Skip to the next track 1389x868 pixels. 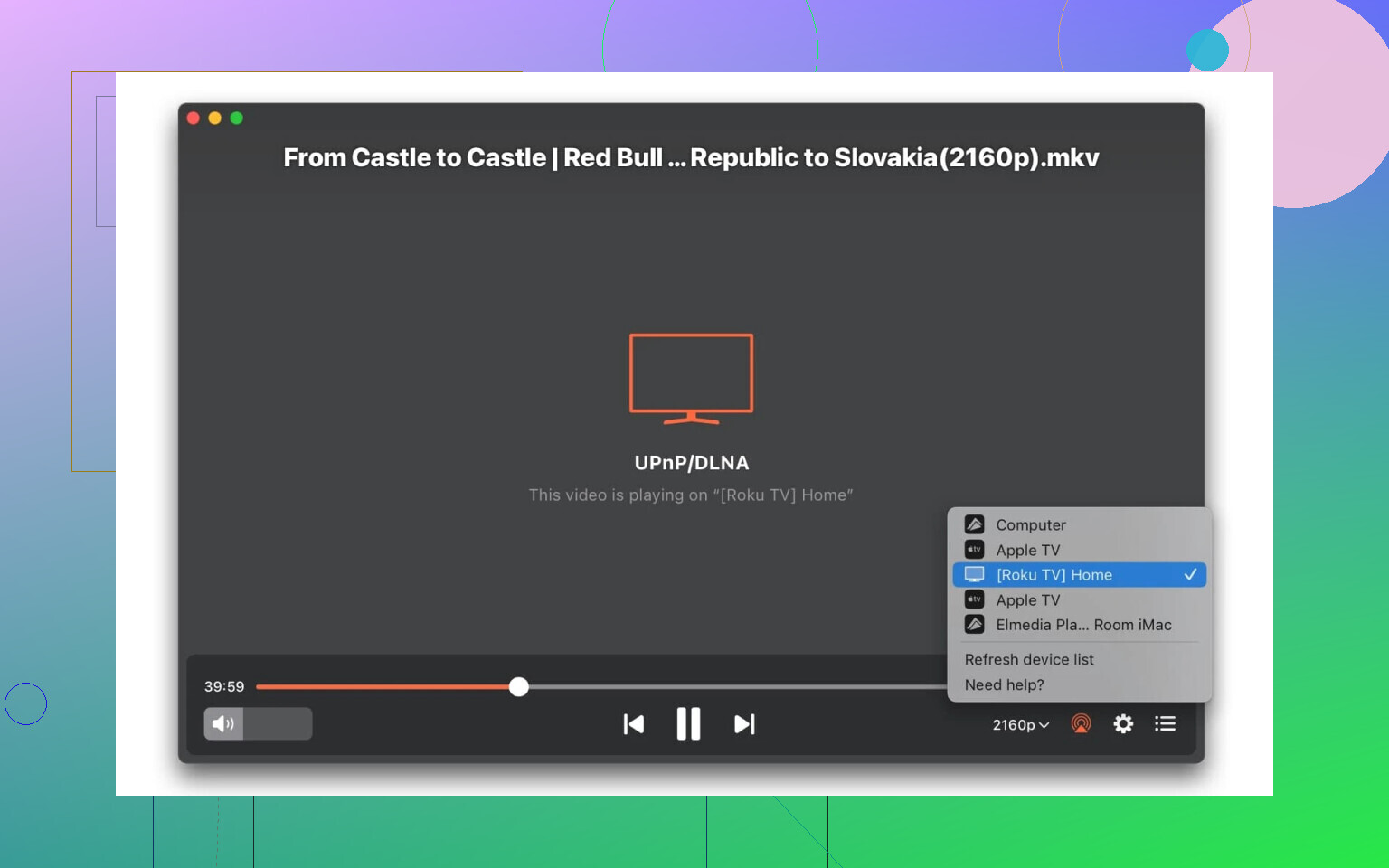pyautogui.click(x=744, y=724)
